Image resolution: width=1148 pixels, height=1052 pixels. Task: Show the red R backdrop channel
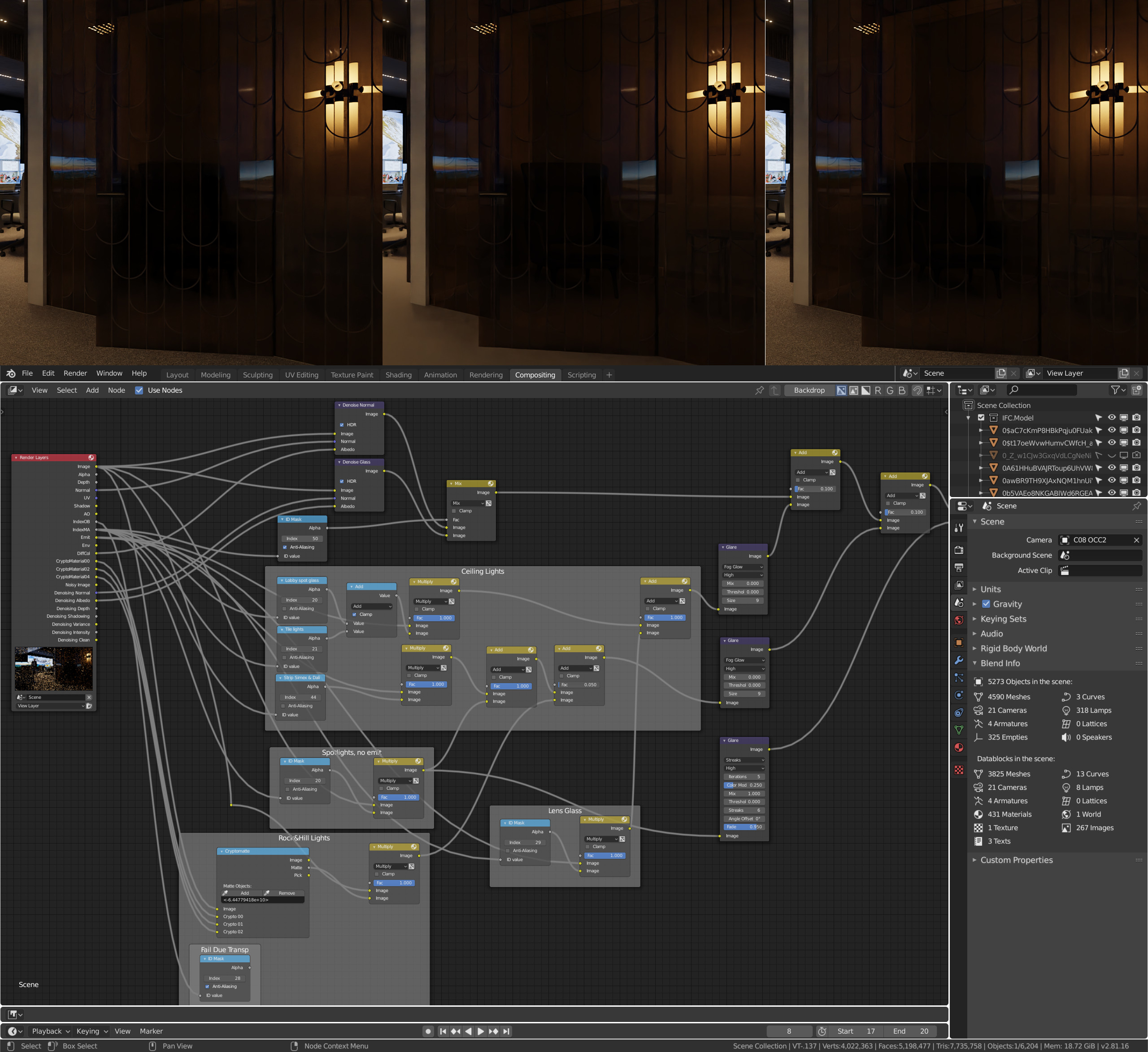click(878, 390)
